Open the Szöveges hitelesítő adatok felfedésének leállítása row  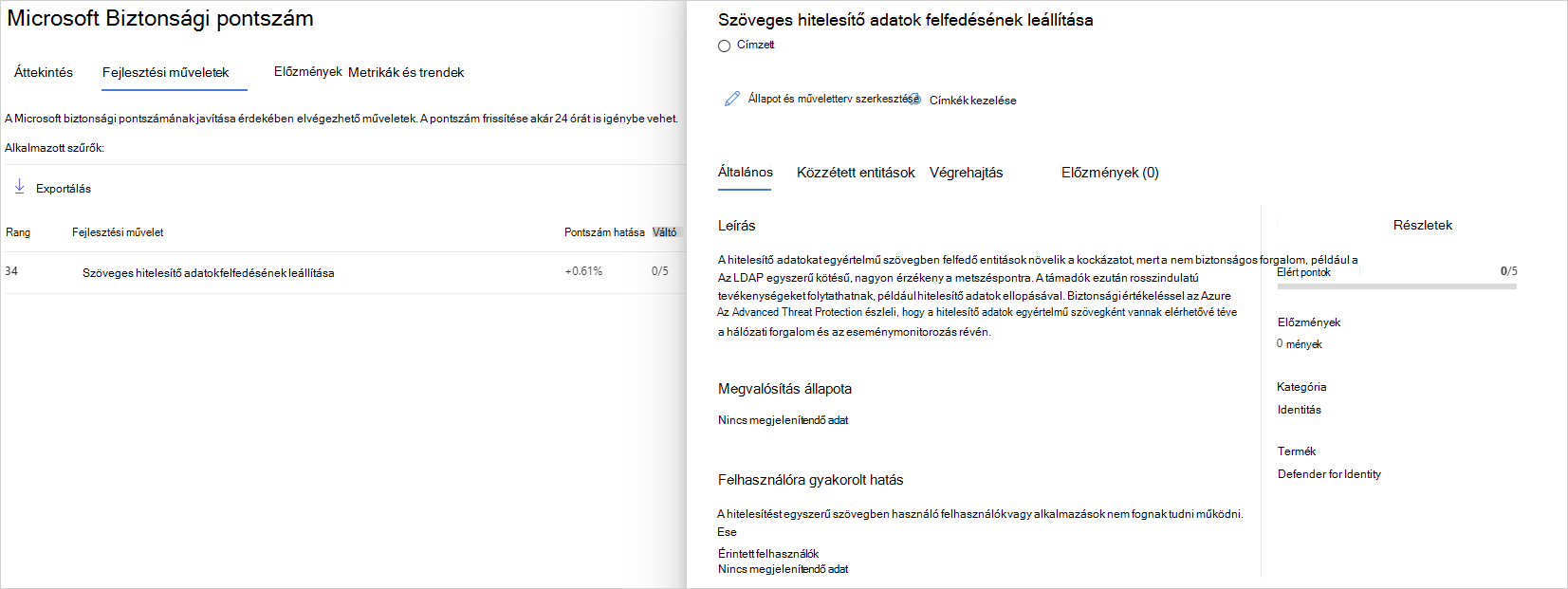click(x=343, y=272)
